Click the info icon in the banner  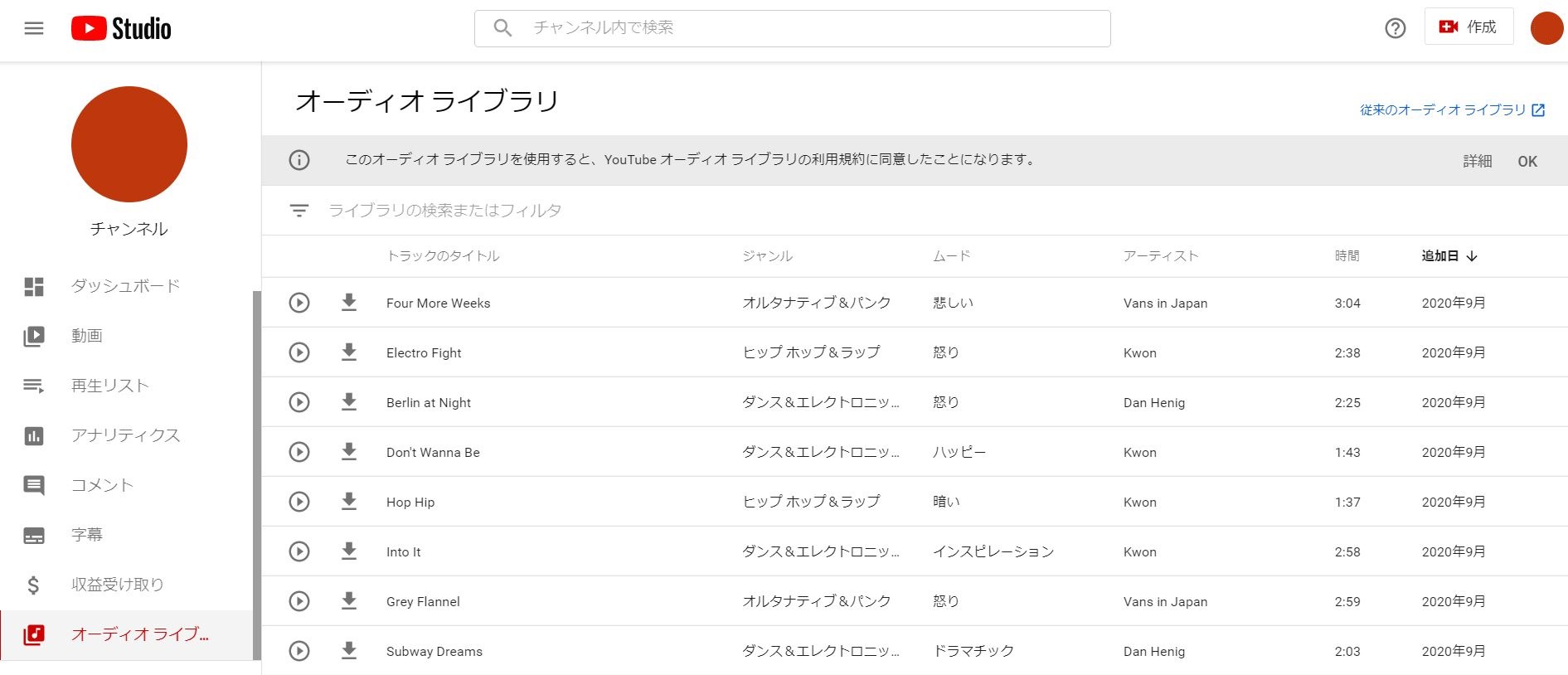pos(299,160)
